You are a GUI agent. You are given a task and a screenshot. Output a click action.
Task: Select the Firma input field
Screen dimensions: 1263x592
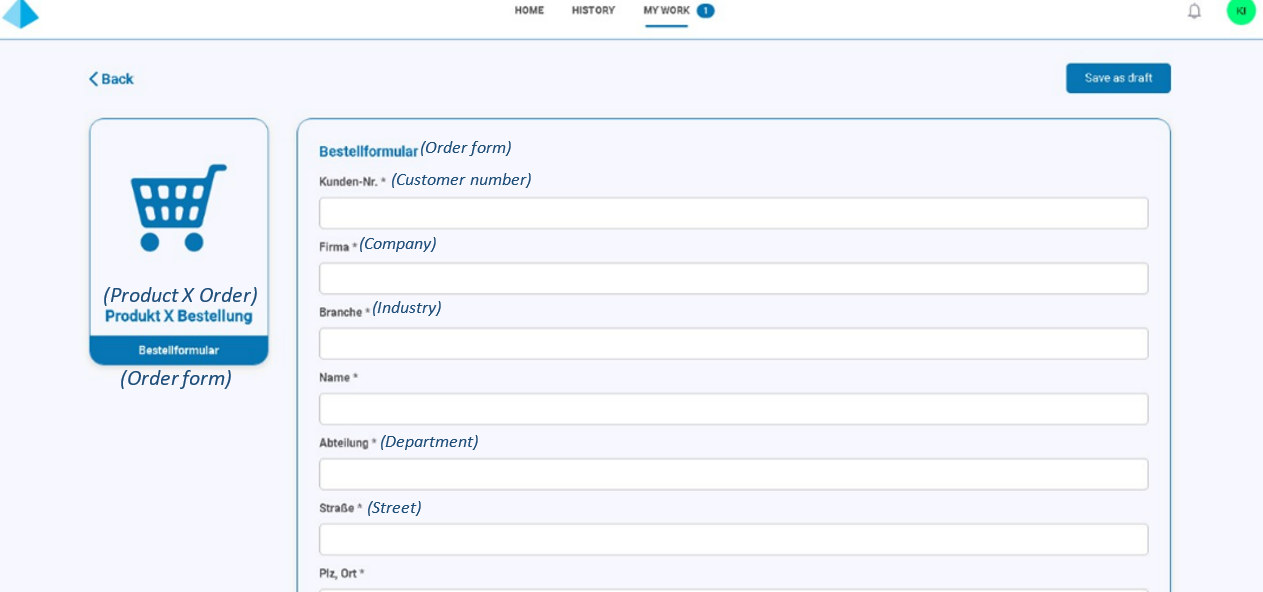coord(733,278)
